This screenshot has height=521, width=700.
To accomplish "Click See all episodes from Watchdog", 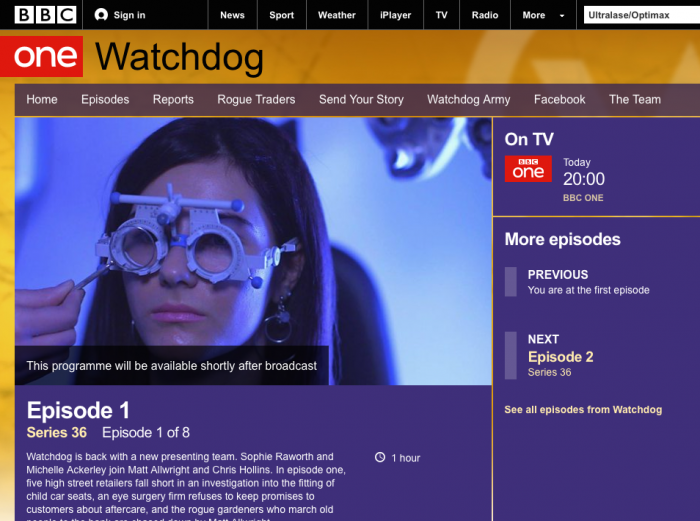I will tap(583, 409).
